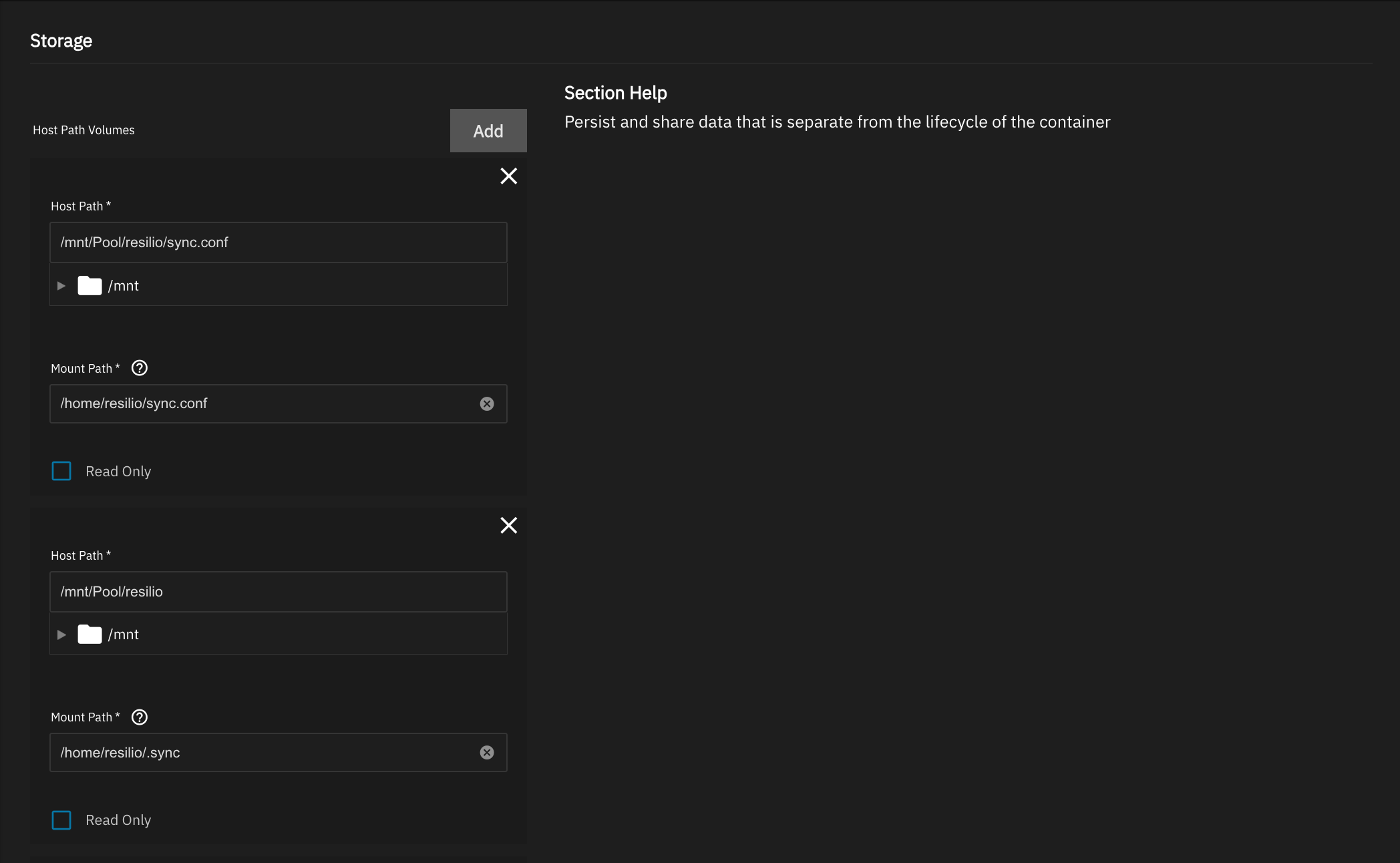This screenshot has height=863, width=1400.
Task: Click inside the /mnt/Pool/resilio/sync.conf Host Path field
Action: point(267,242)
